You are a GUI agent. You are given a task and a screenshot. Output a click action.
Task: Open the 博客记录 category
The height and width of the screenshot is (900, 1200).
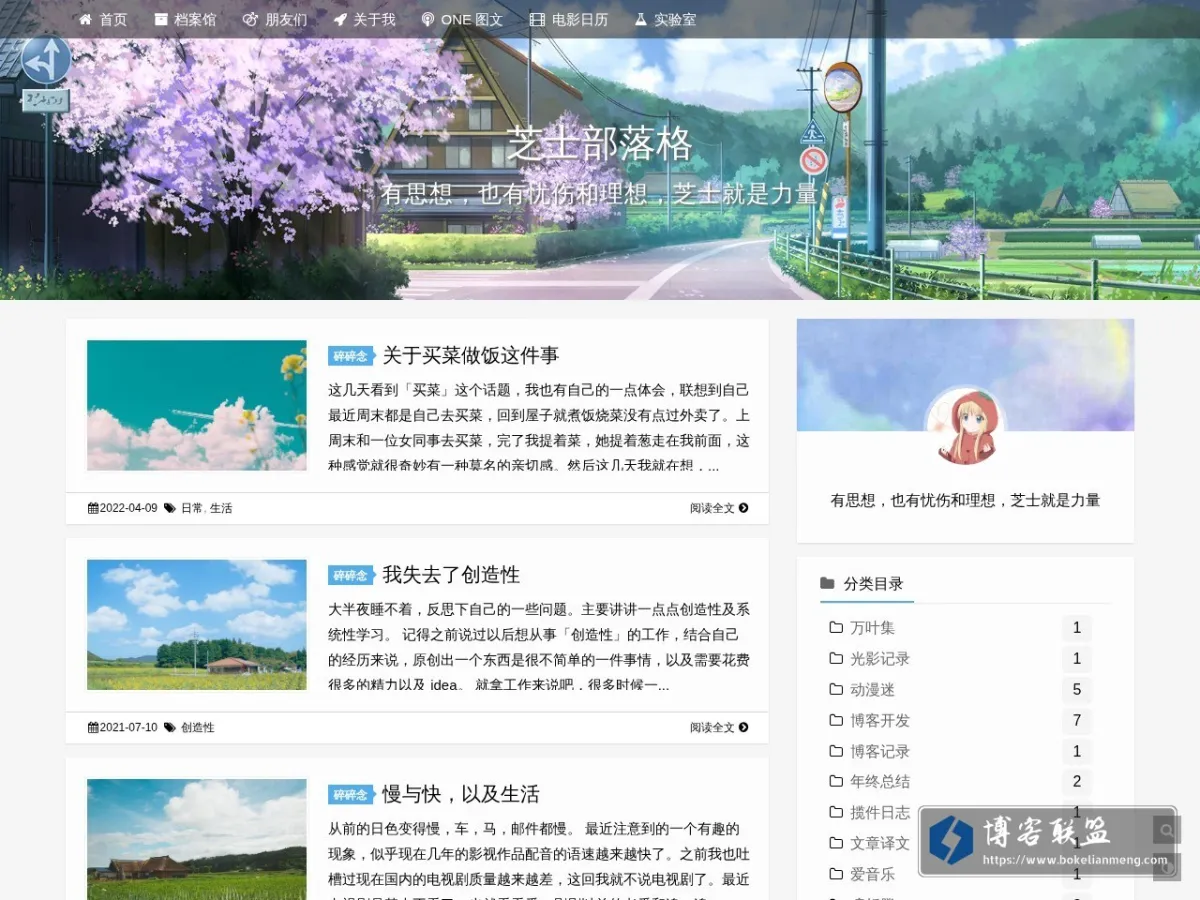[880, 751]
